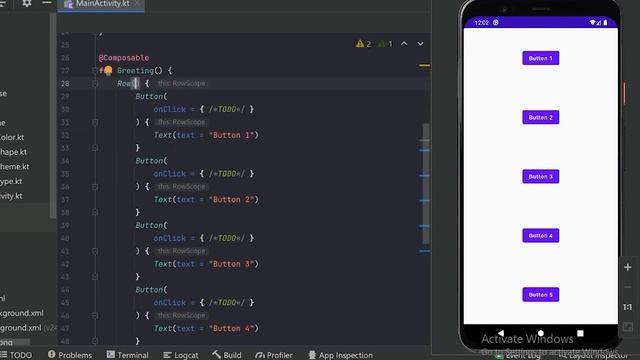Open the Type.kt file in project tree
The height and width of the screenshot is (360, 640).
pyautogui.click(x=11, y=181)
